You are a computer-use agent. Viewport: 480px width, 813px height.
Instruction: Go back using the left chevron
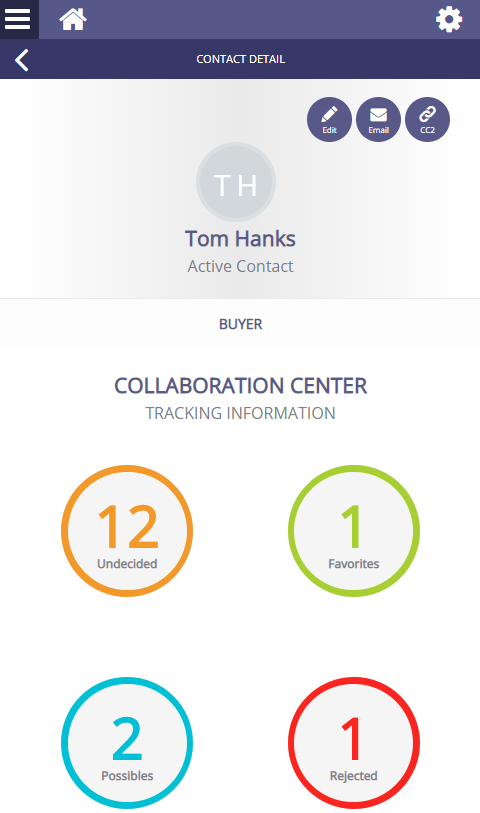[x=22, y=60]
